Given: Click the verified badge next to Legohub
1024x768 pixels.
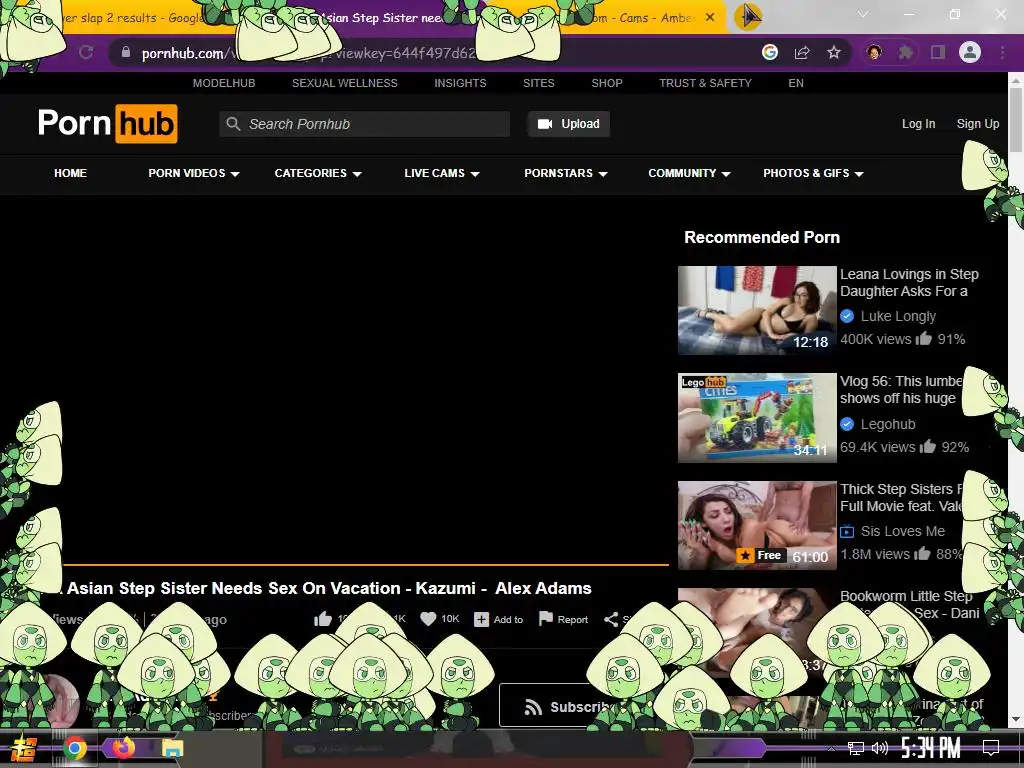Looking at the screenshot, I should (x=847, y=424).
